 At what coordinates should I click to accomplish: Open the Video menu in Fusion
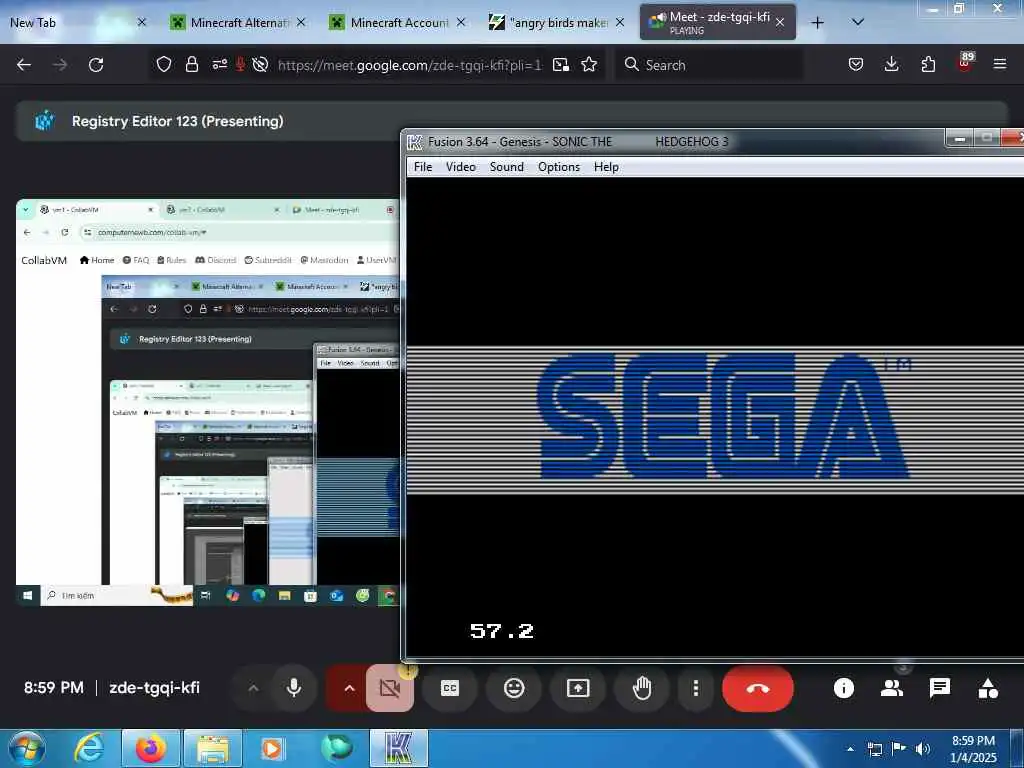(460, 167)
